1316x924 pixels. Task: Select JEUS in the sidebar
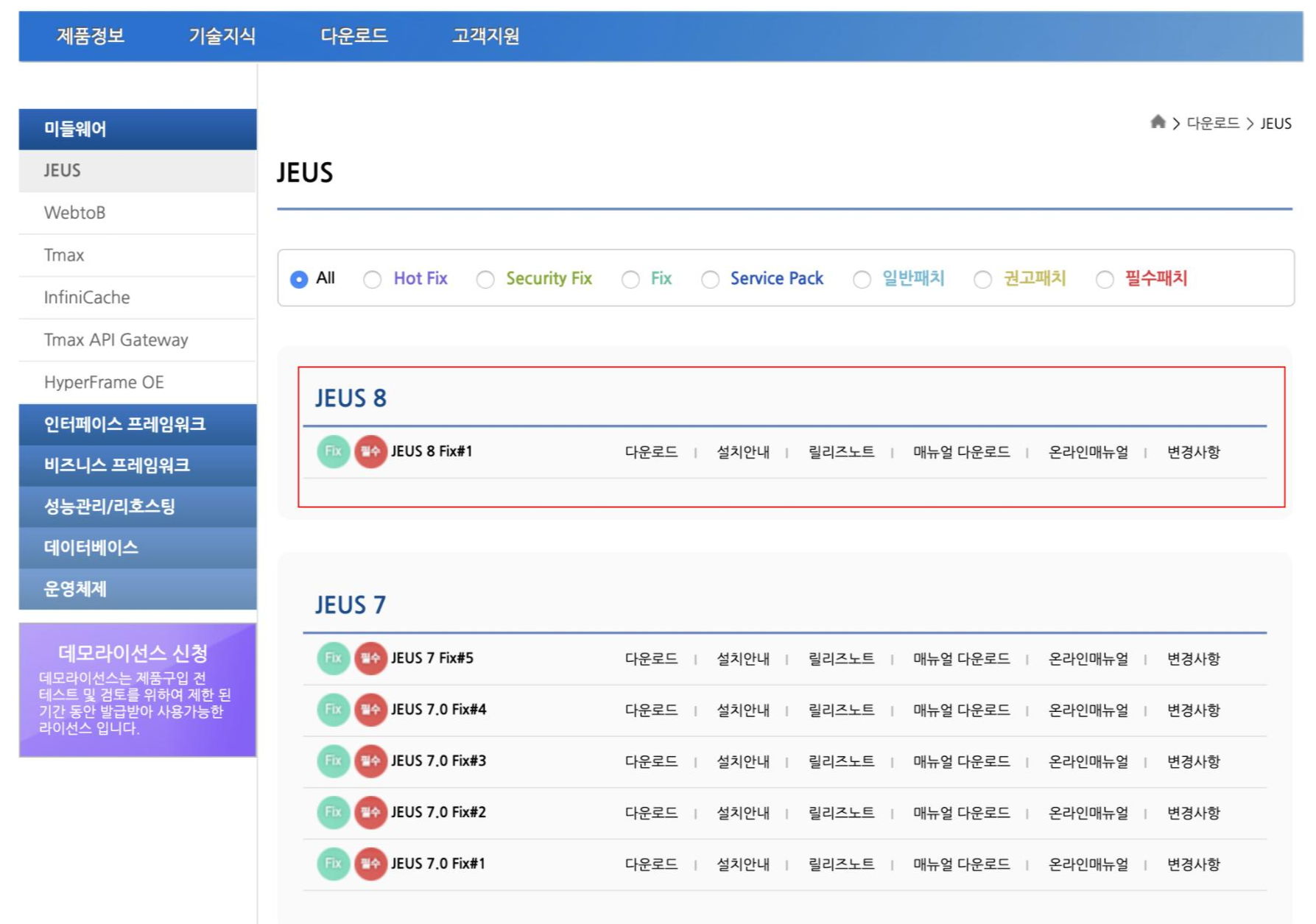coord(138,171)
